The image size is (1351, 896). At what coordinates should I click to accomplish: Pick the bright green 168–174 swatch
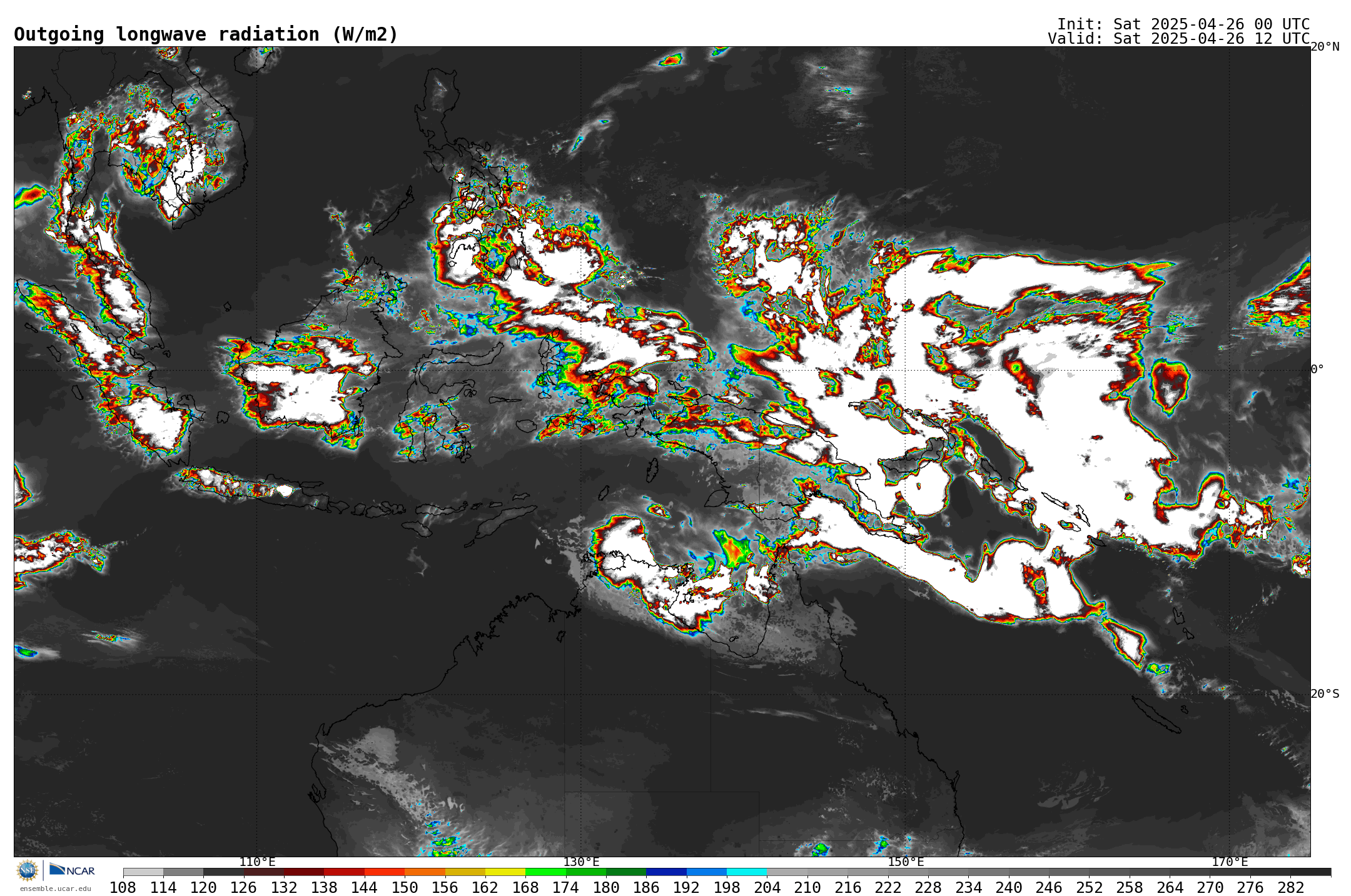pyautogui.click(x=546, y=872)
